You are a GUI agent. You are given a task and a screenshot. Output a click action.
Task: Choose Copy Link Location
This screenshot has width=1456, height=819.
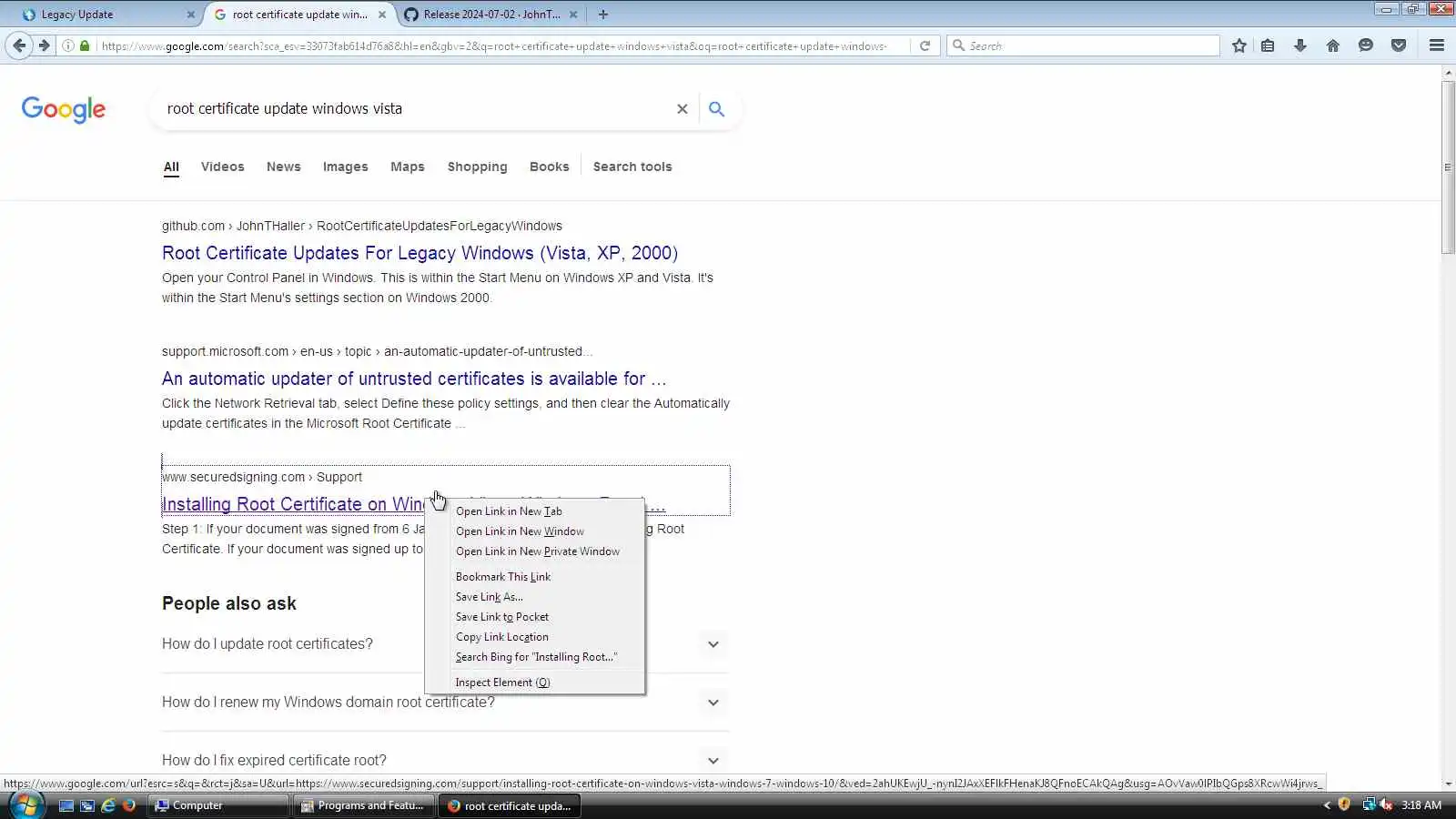(535, 637)
